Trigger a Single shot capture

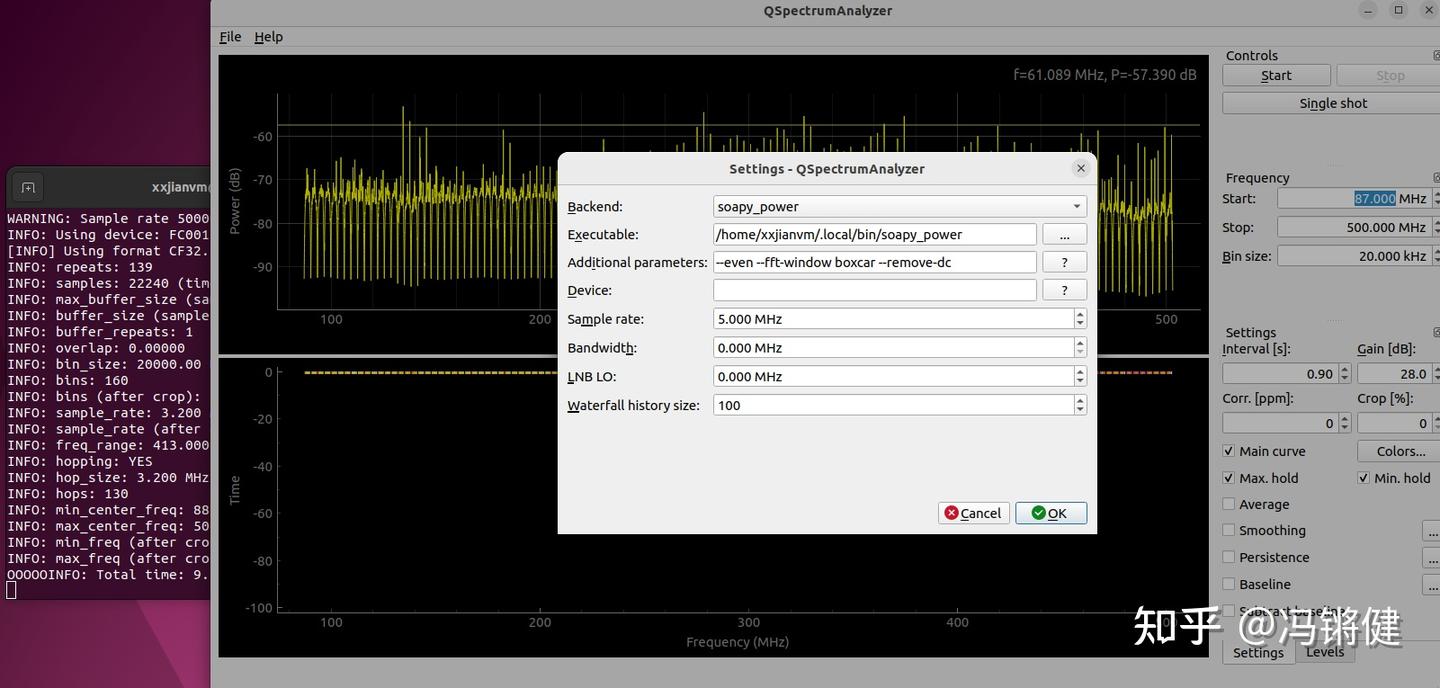pyautogui.click(x=1332, y=102)
